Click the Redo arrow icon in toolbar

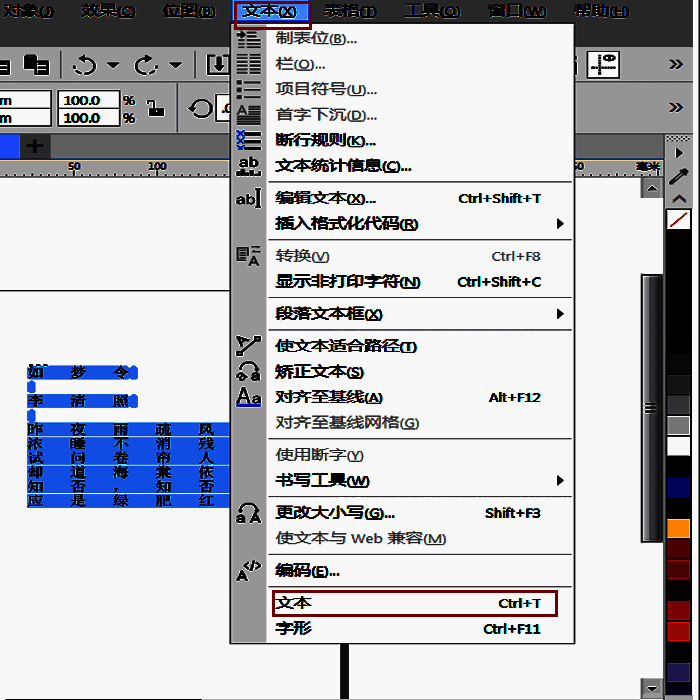coord(146,66)
